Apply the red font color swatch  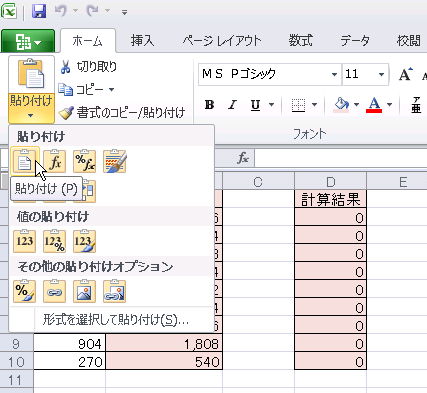[374, 105]
